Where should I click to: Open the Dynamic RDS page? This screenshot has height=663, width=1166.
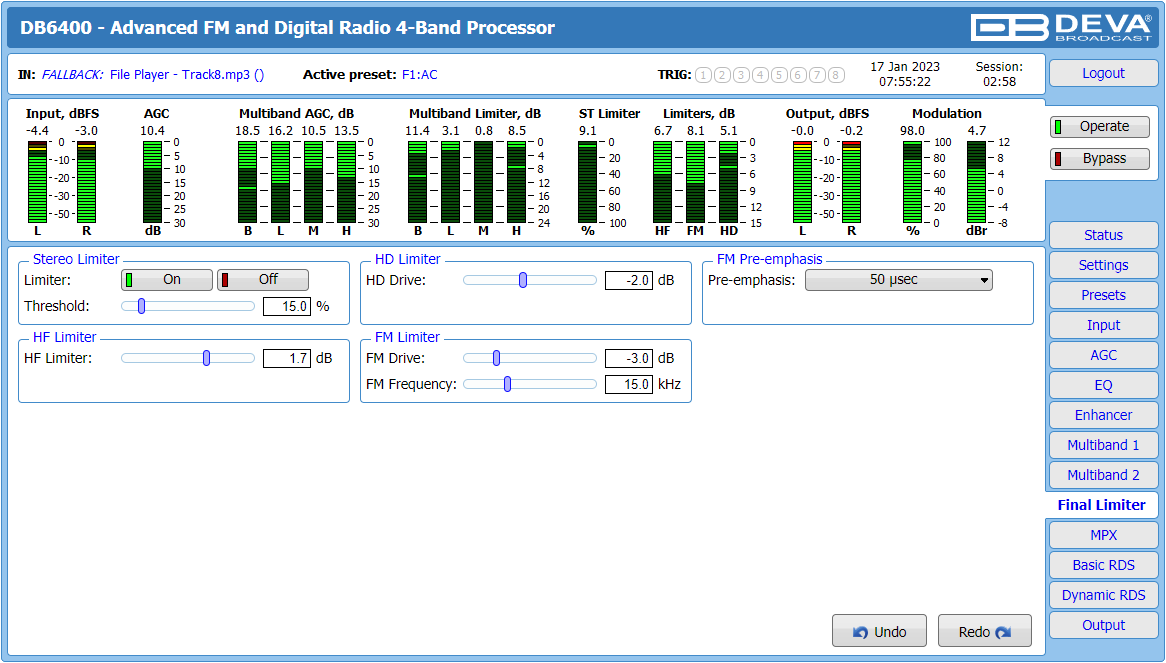[x=1104, y=595]
